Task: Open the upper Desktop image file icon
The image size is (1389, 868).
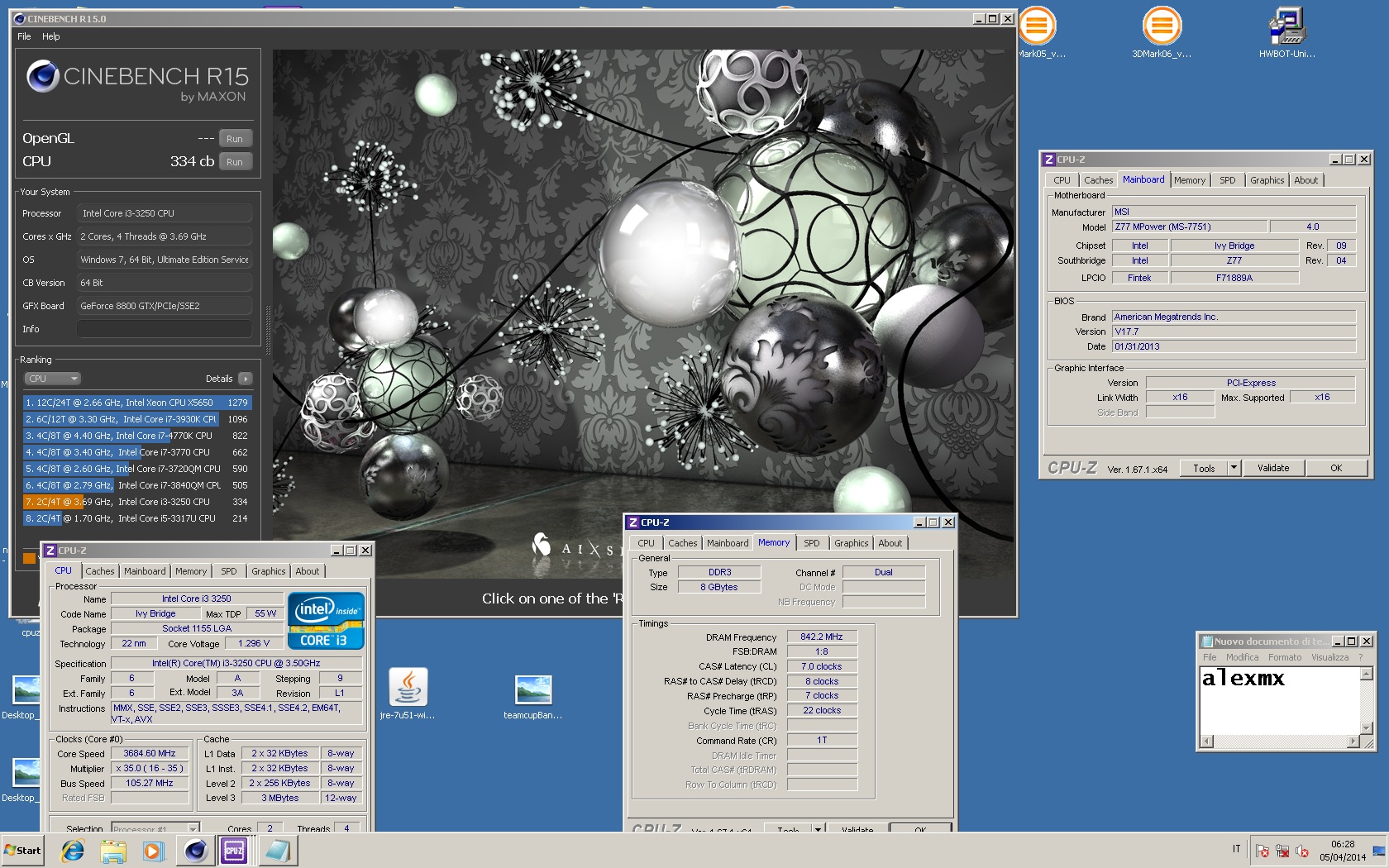Action: tap(26, 689)
